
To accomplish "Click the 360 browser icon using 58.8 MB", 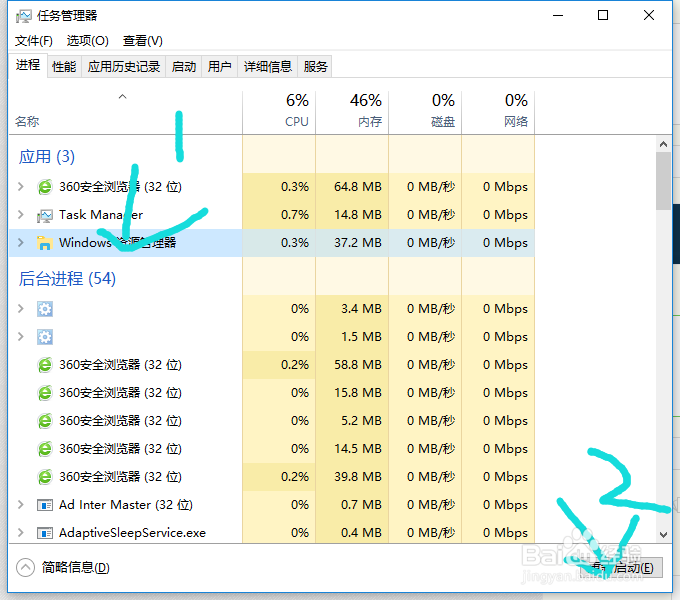I will (45, 365).
